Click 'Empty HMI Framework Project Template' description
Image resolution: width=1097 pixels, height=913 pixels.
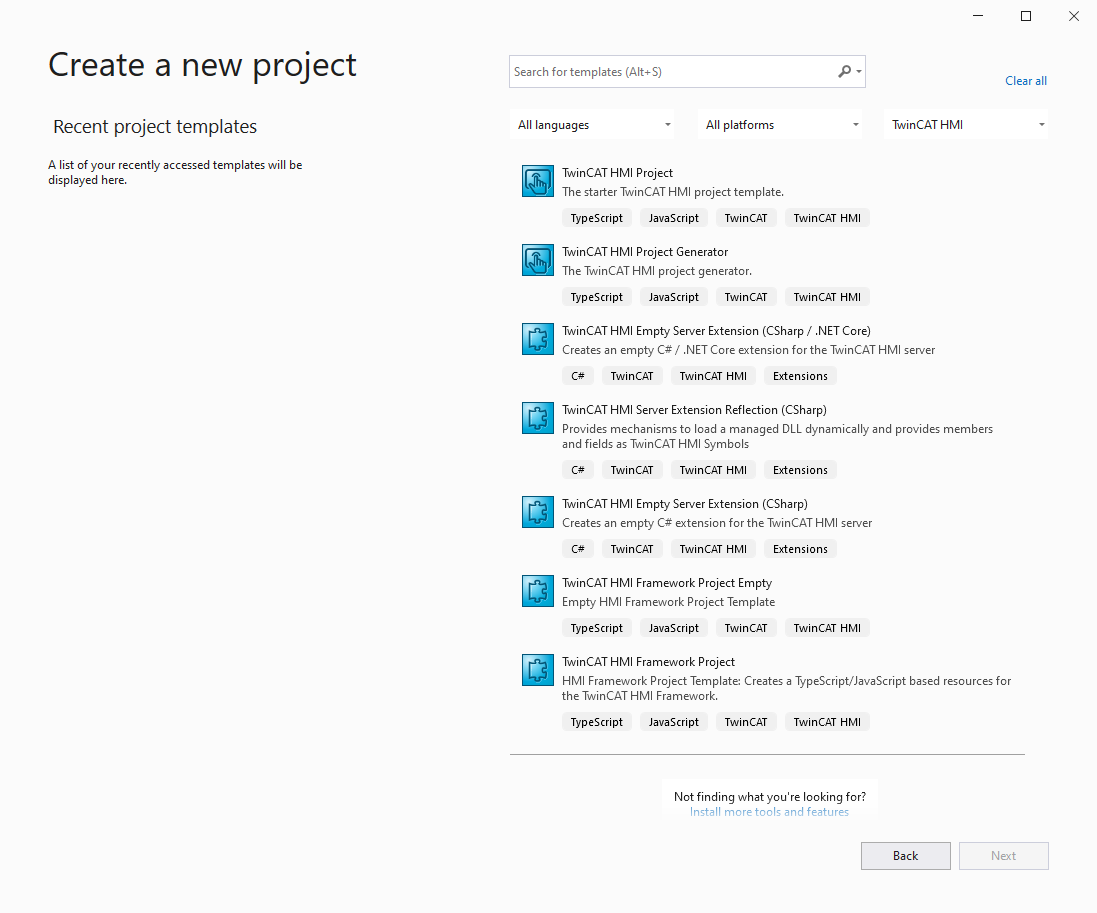[x=668, y=602]
